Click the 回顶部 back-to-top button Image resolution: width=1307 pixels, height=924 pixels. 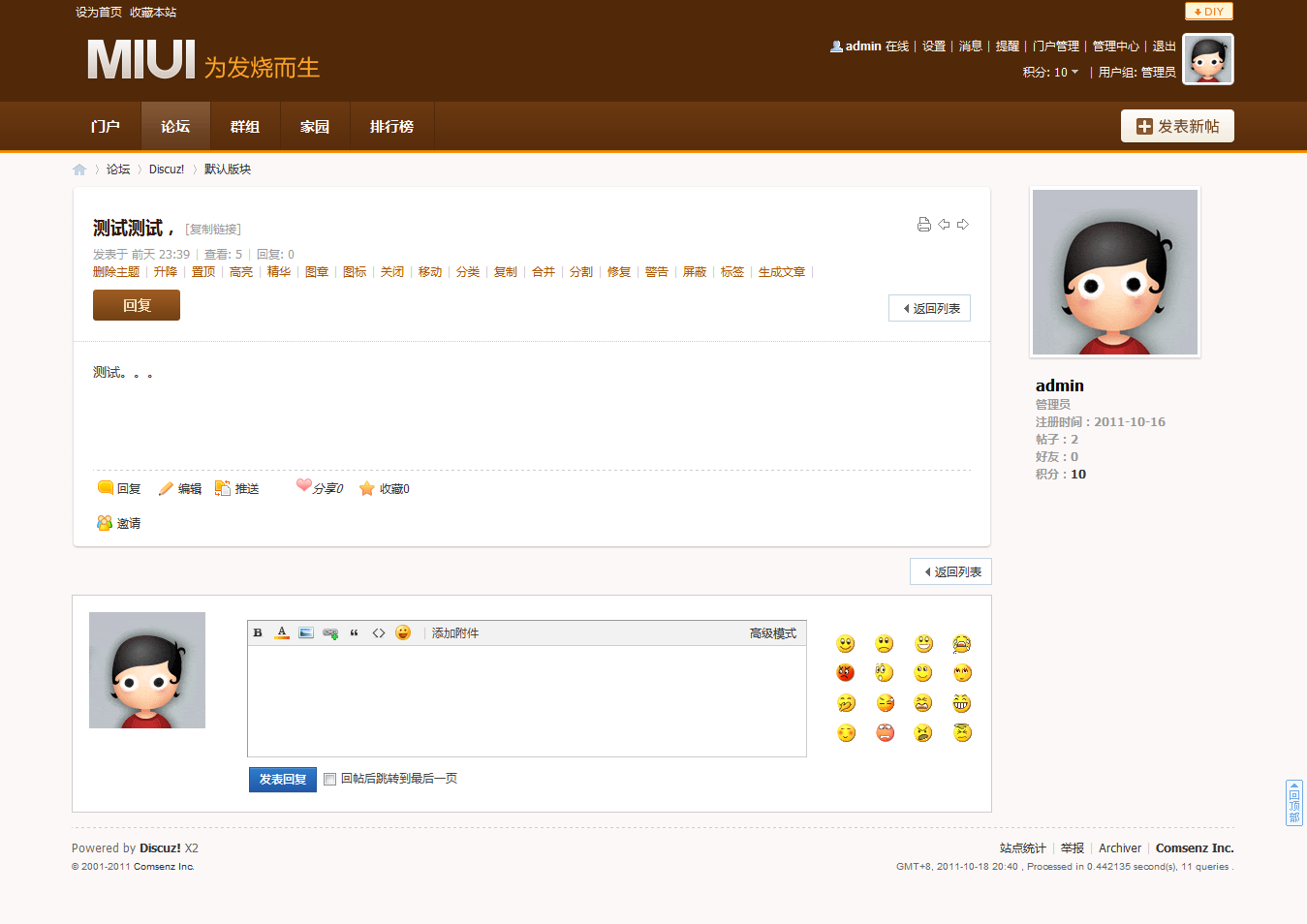1294,803
